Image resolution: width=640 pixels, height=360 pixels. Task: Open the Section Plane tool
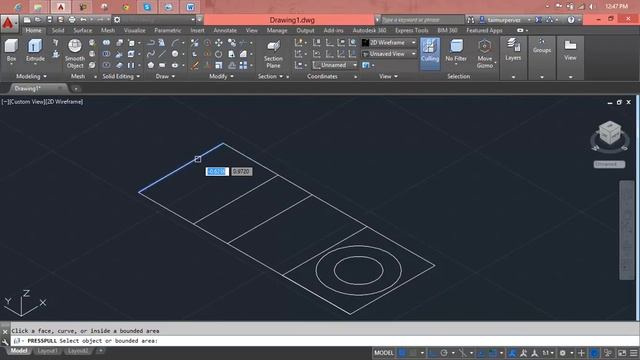(273, 53)
